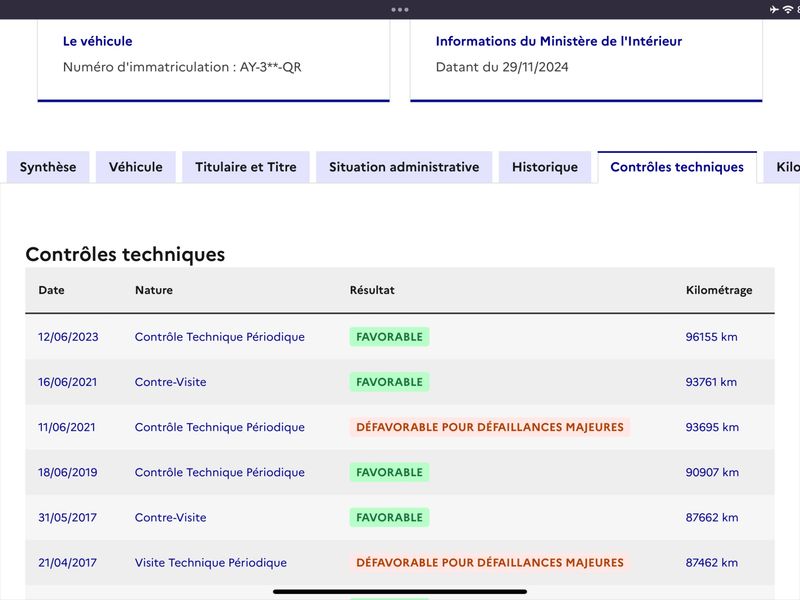Click the Date column header

52,290
